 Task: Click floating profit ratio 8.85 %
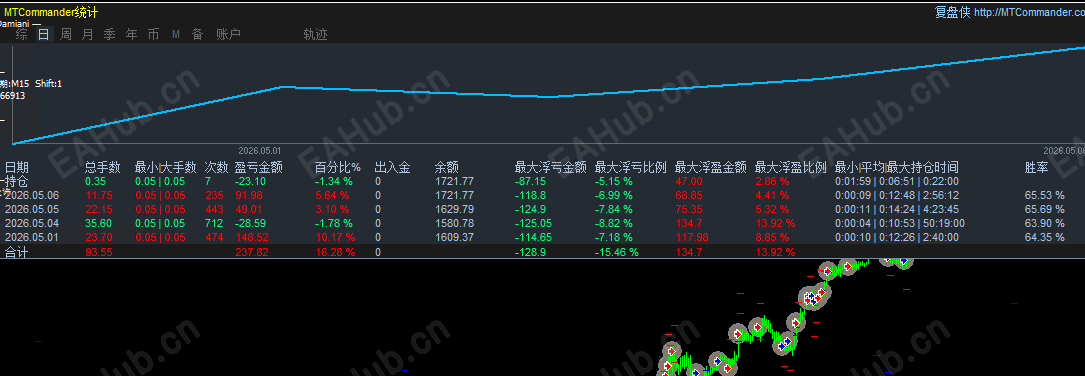tap(773, 237)
